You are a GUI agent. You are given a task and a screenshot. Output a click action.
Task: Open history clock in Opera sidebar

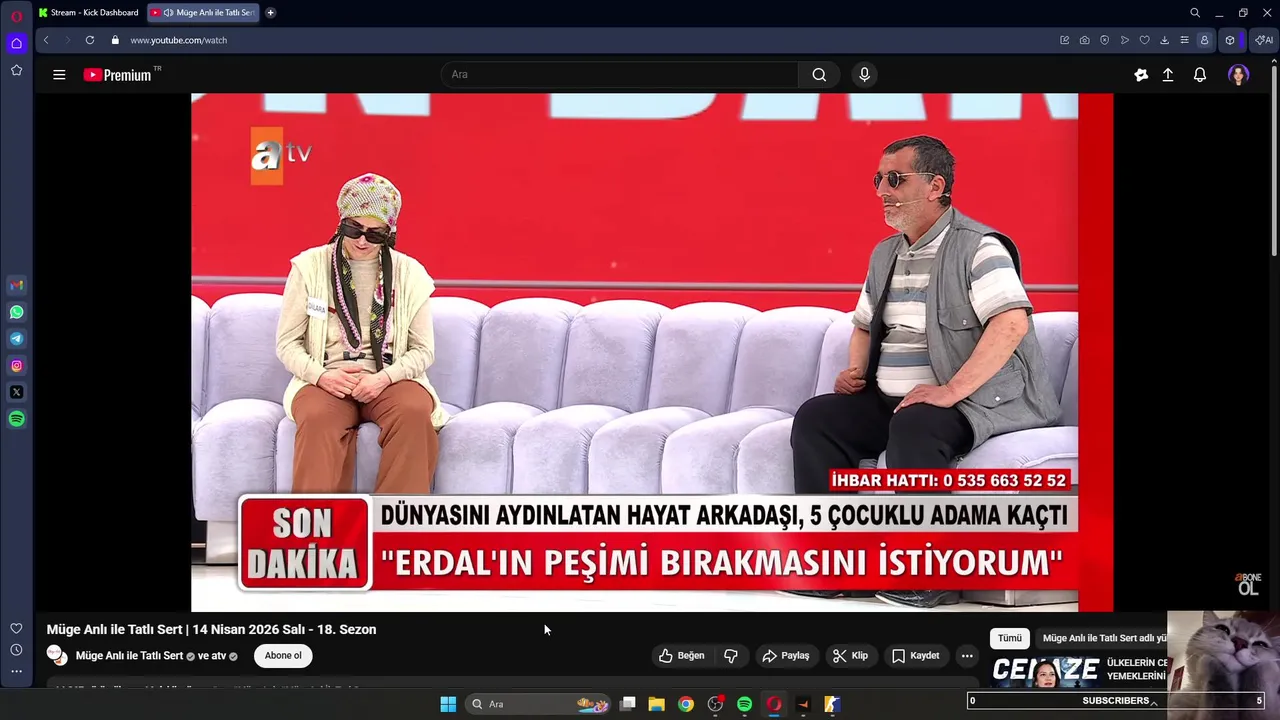(x=16, y=650)
